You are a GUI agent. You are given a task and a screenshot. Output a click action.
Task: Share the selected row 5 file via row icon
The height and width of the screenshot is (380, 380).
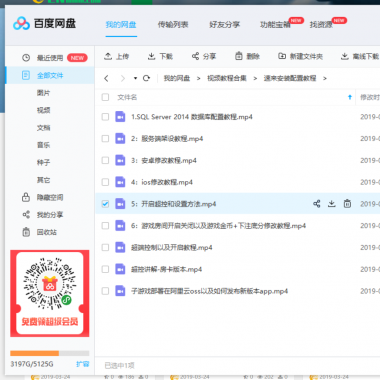click(317, 204)
